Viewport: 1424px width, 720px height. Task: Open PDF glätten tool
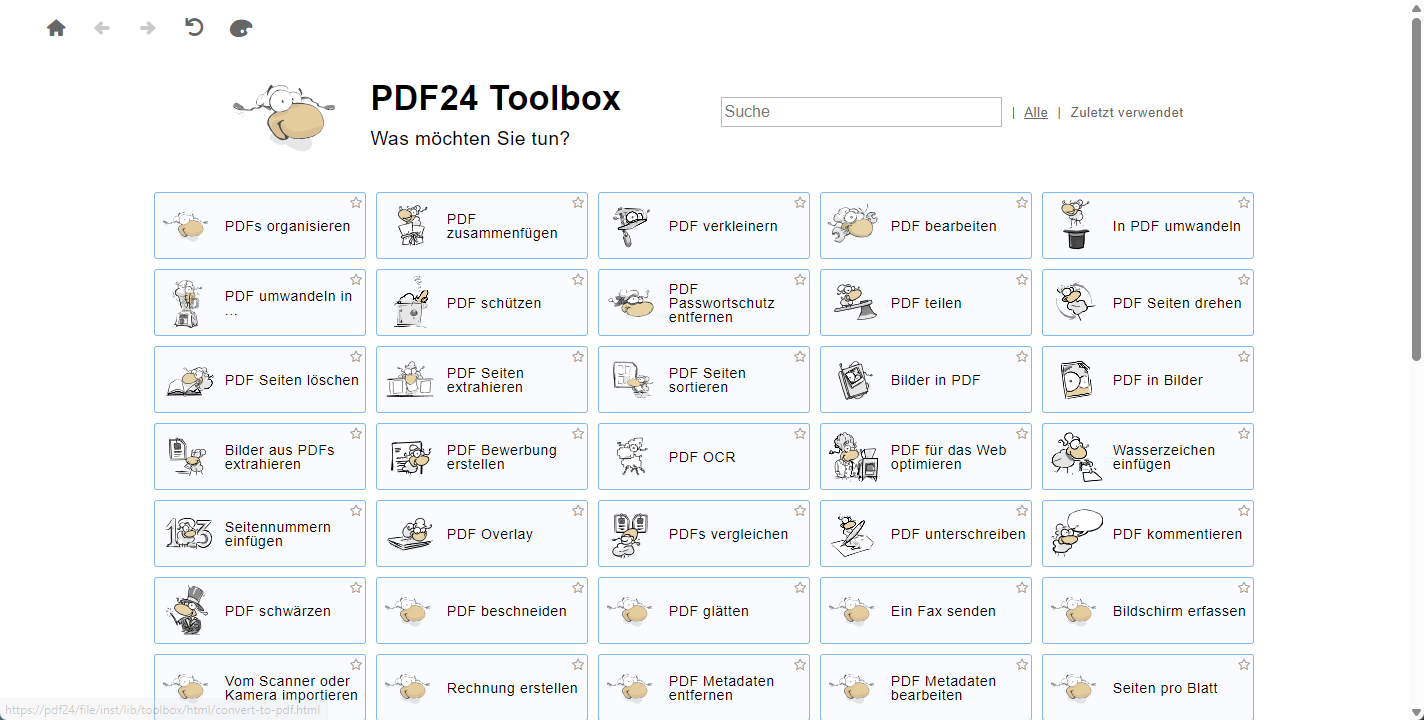[x=704, y=611]
